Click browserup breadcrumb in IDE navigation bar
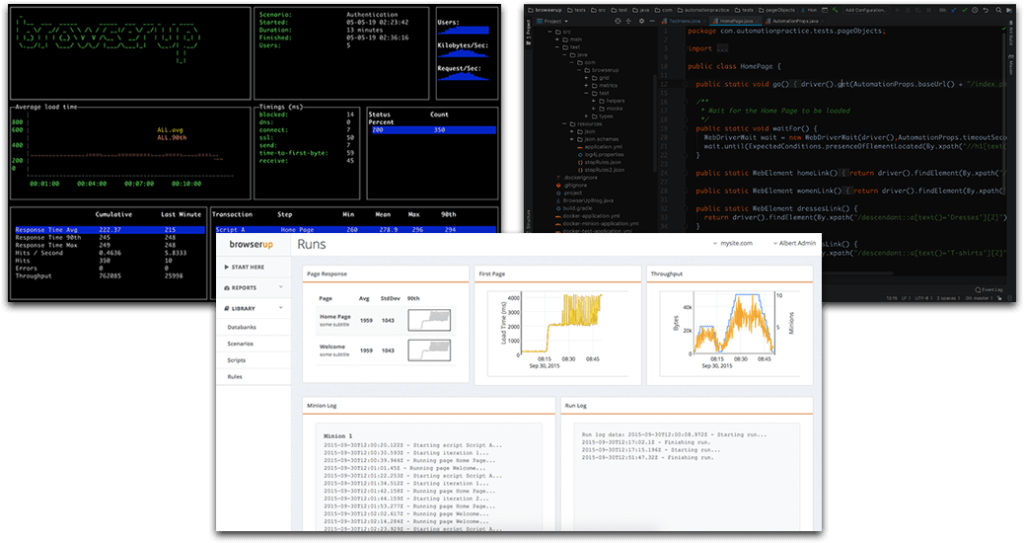1024x543 pixels. click(545, 10)
